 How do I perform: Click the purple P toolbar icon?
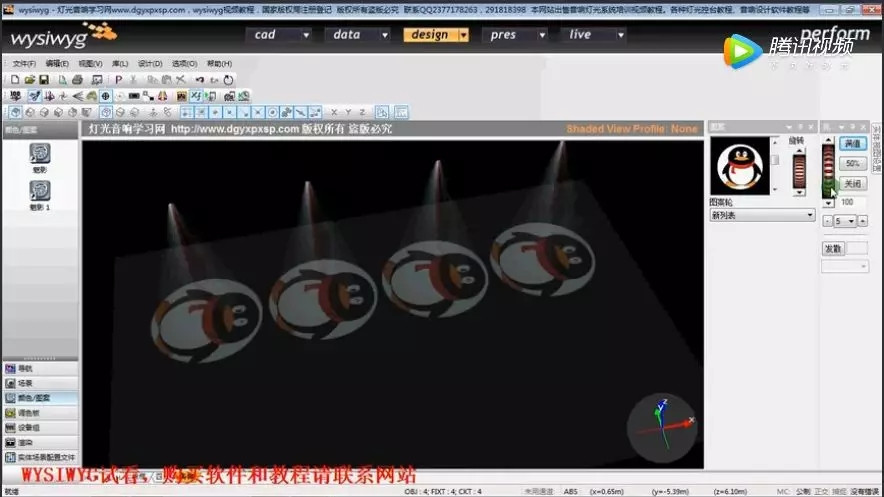point(118,79)
